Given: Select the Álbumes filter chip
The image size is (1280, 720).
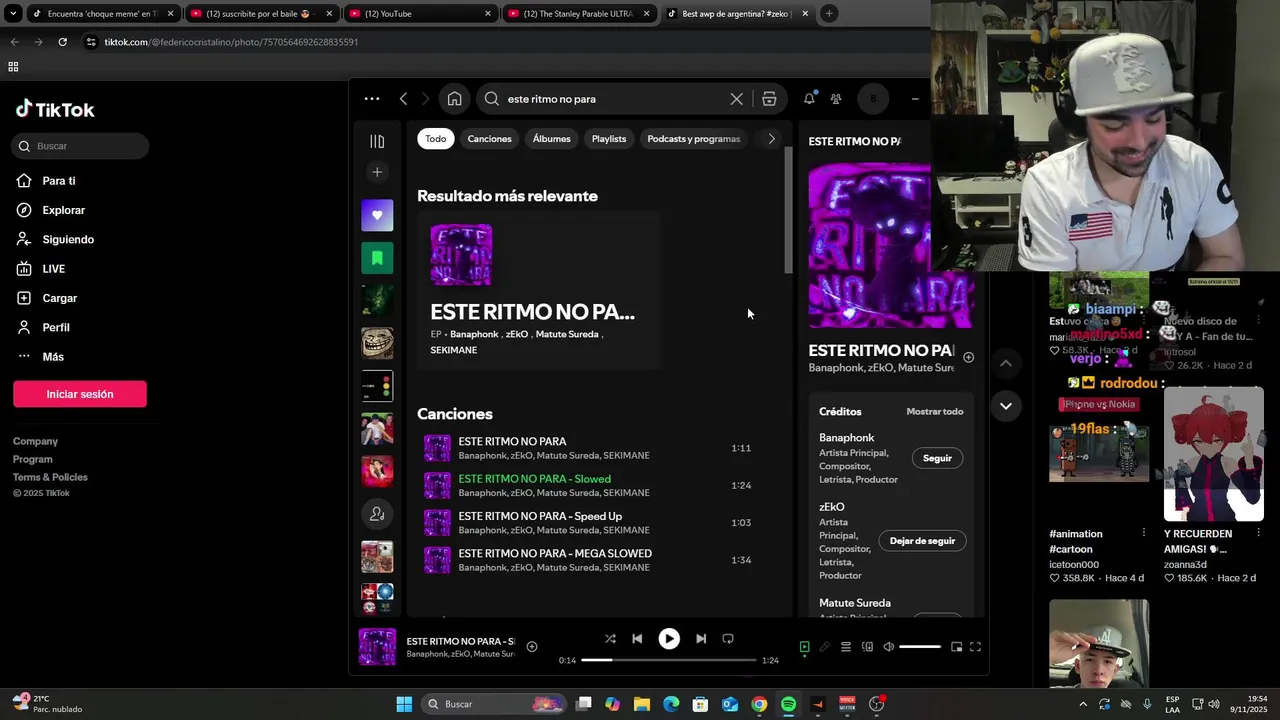Looking at the screenshot, I should pos(552,139).
